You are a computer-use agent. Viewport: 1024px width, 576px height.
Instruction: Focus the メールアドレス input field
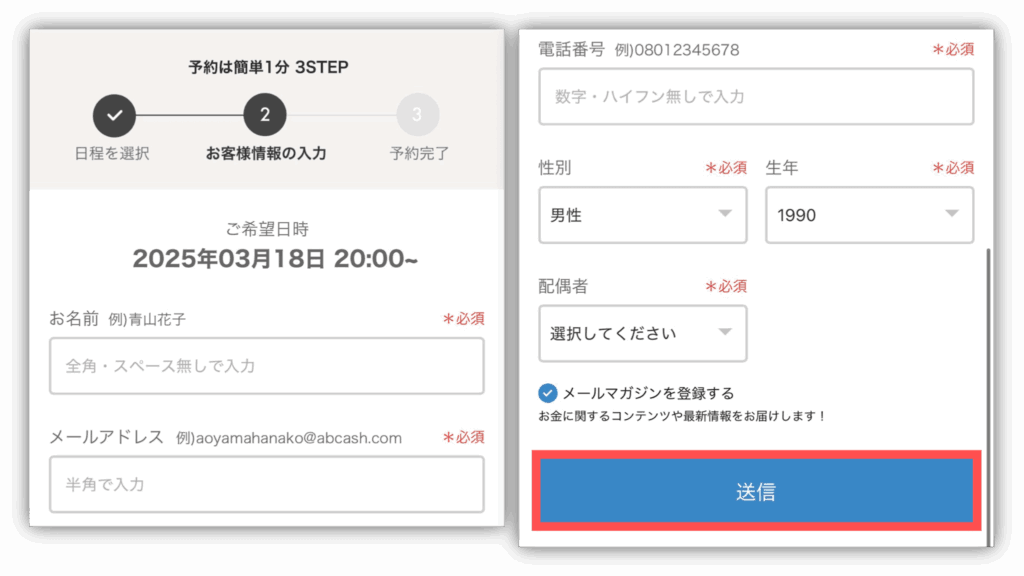pyautogui.click(x=266, y=484)
